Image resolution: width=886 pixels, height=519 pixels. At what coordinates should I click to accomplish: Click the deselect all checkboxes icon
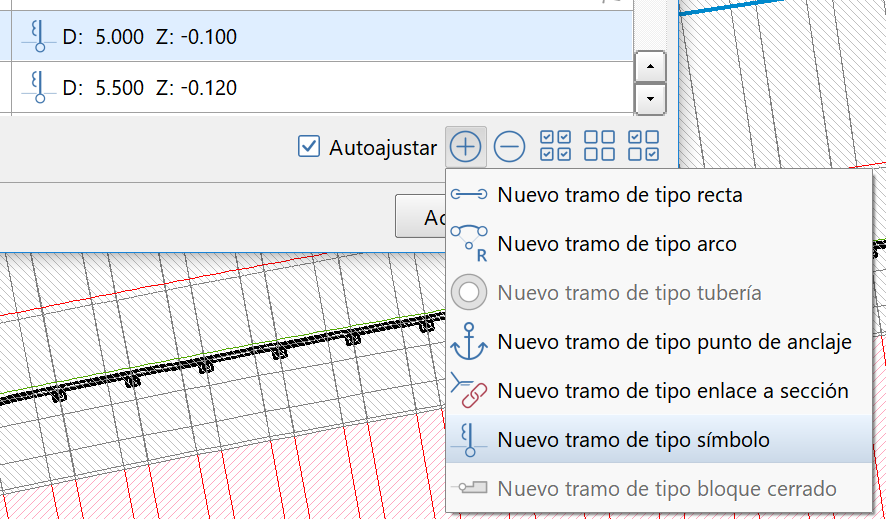point(599,146)
